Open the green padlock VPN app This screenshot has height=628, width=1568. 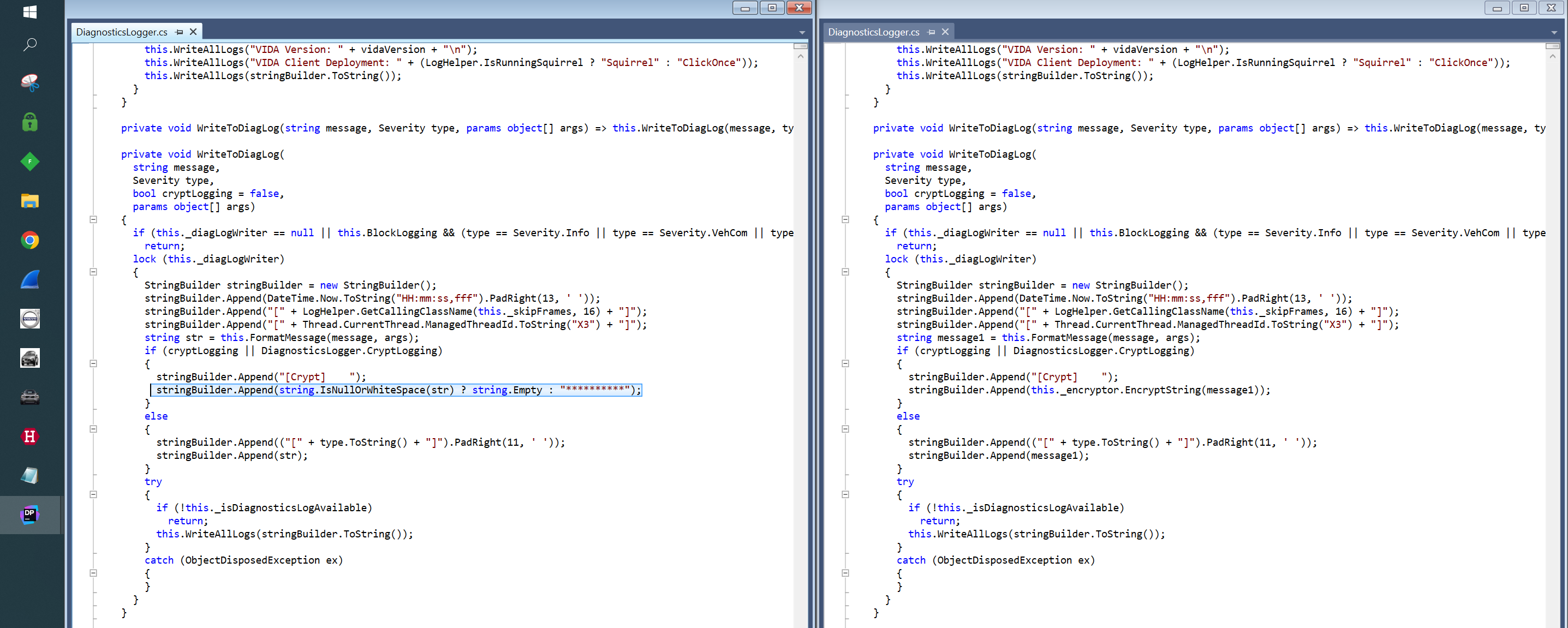tap(29, 122)
